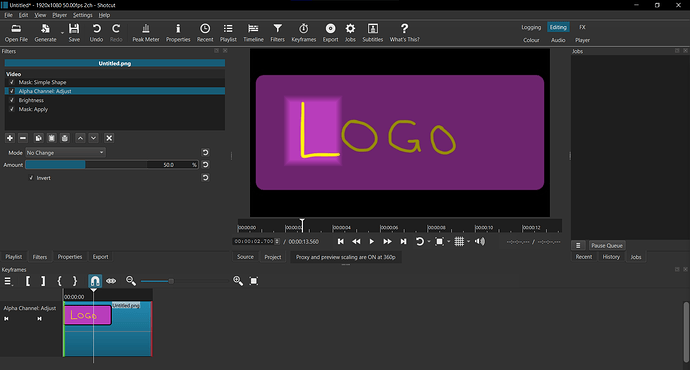Screen dimensions: 690x370
Task: Switch to the FX layout
Action: point(582,27)
